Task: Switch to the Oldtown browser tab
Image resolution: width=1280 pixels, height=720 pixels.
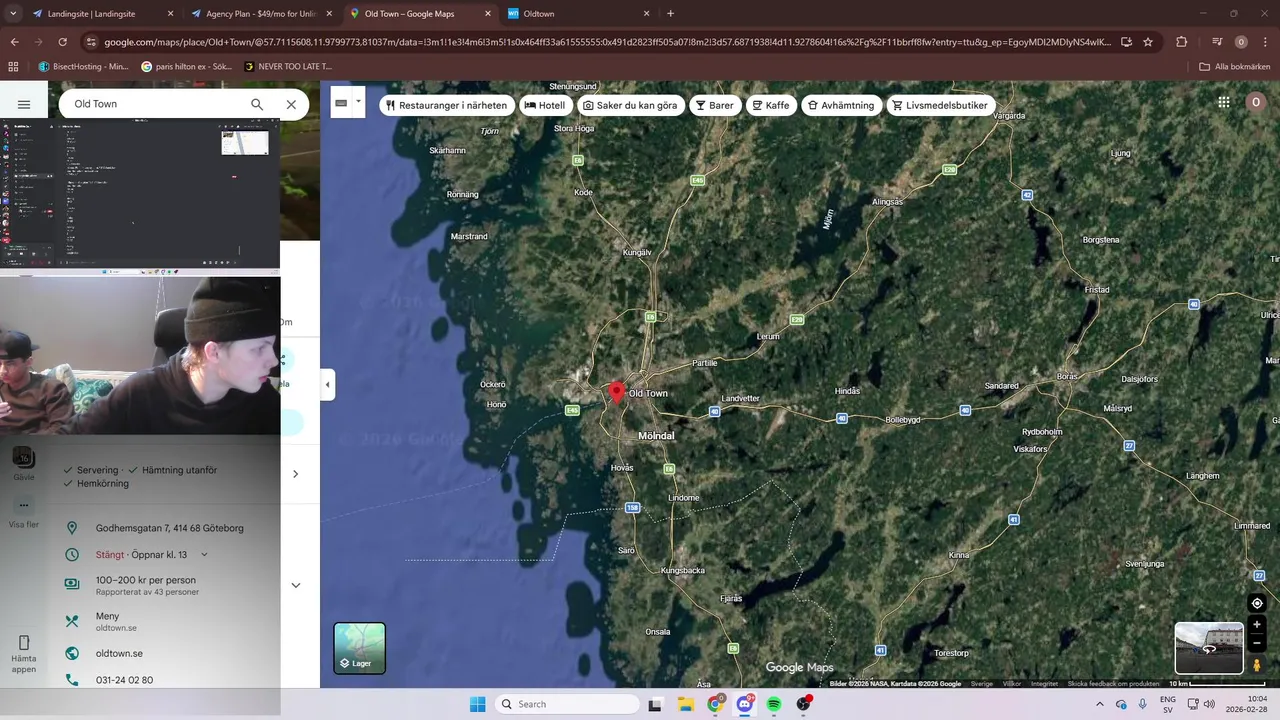Action: click(x=578, y=14)
